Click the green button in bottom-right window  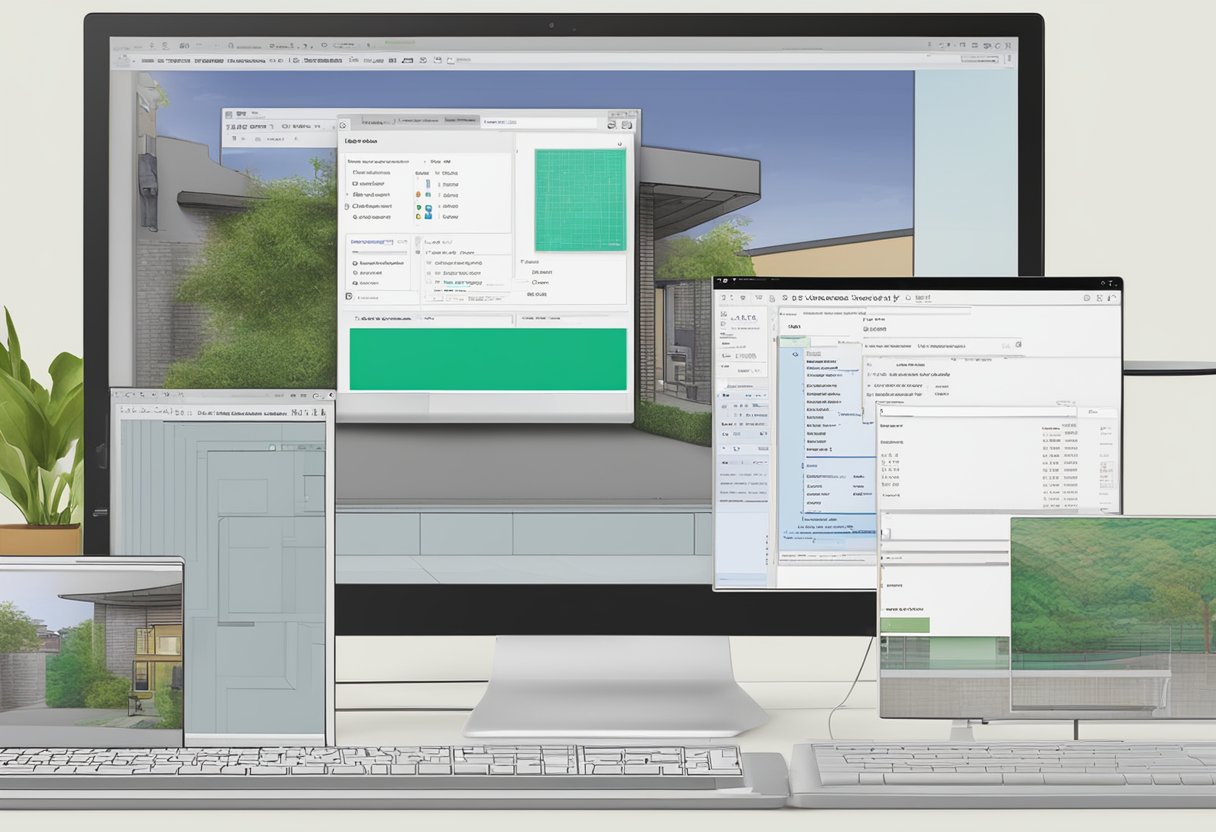coord(905,625)
